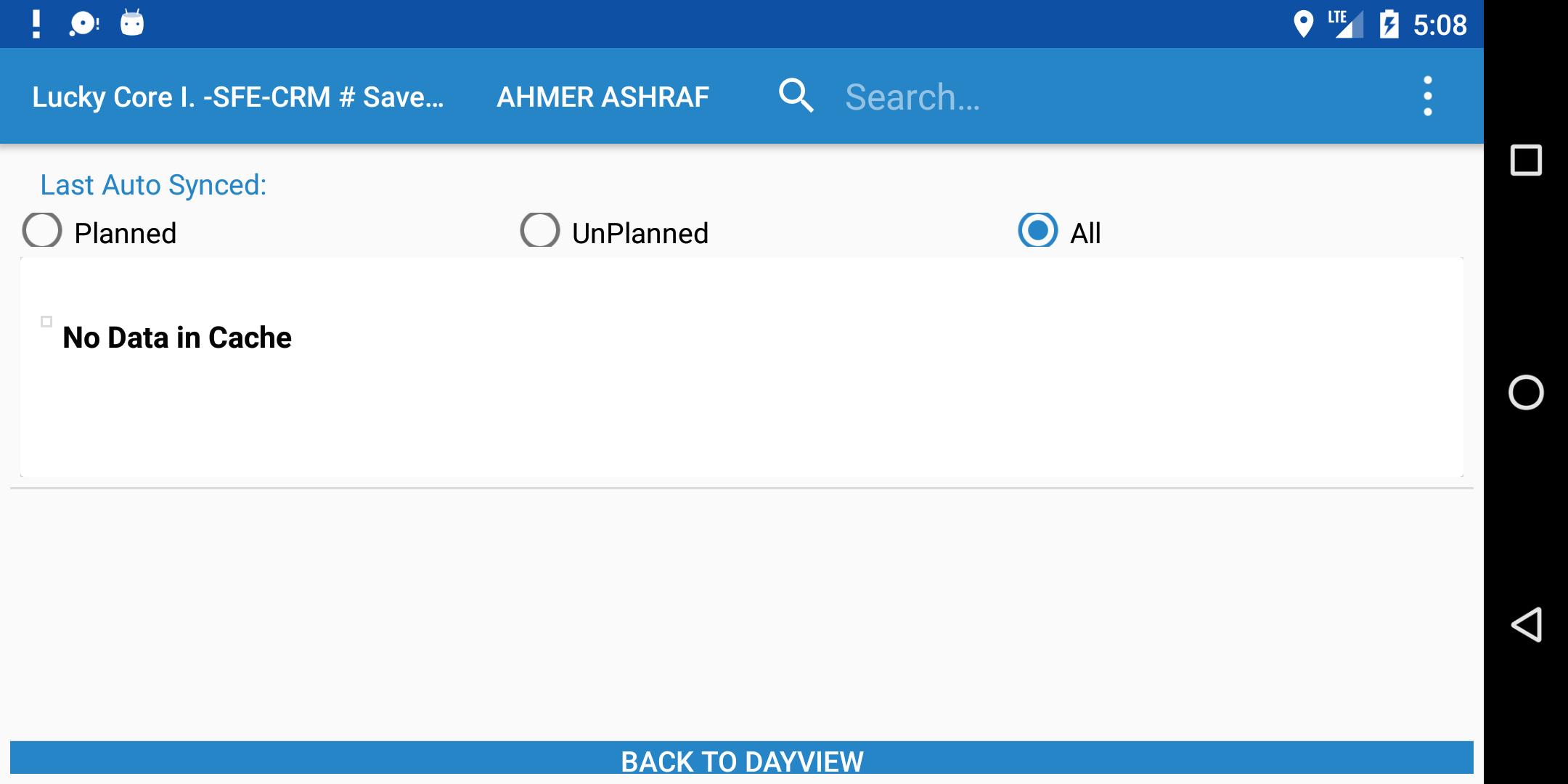Tap the exclamation alert notification icon
The width and height of the screenshot is (1568, 784).
pyautogui.click(x=36, y=24)
